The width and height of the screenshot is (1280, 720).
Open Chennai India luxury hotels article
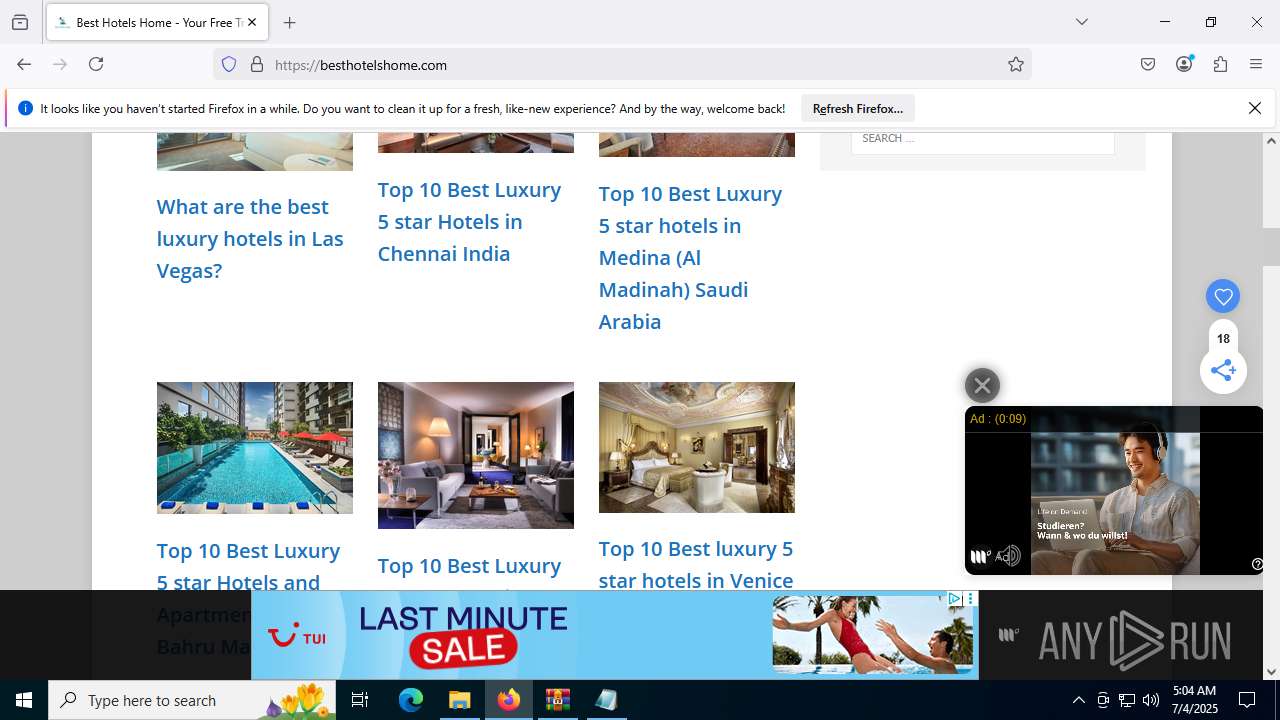(469, 221)
